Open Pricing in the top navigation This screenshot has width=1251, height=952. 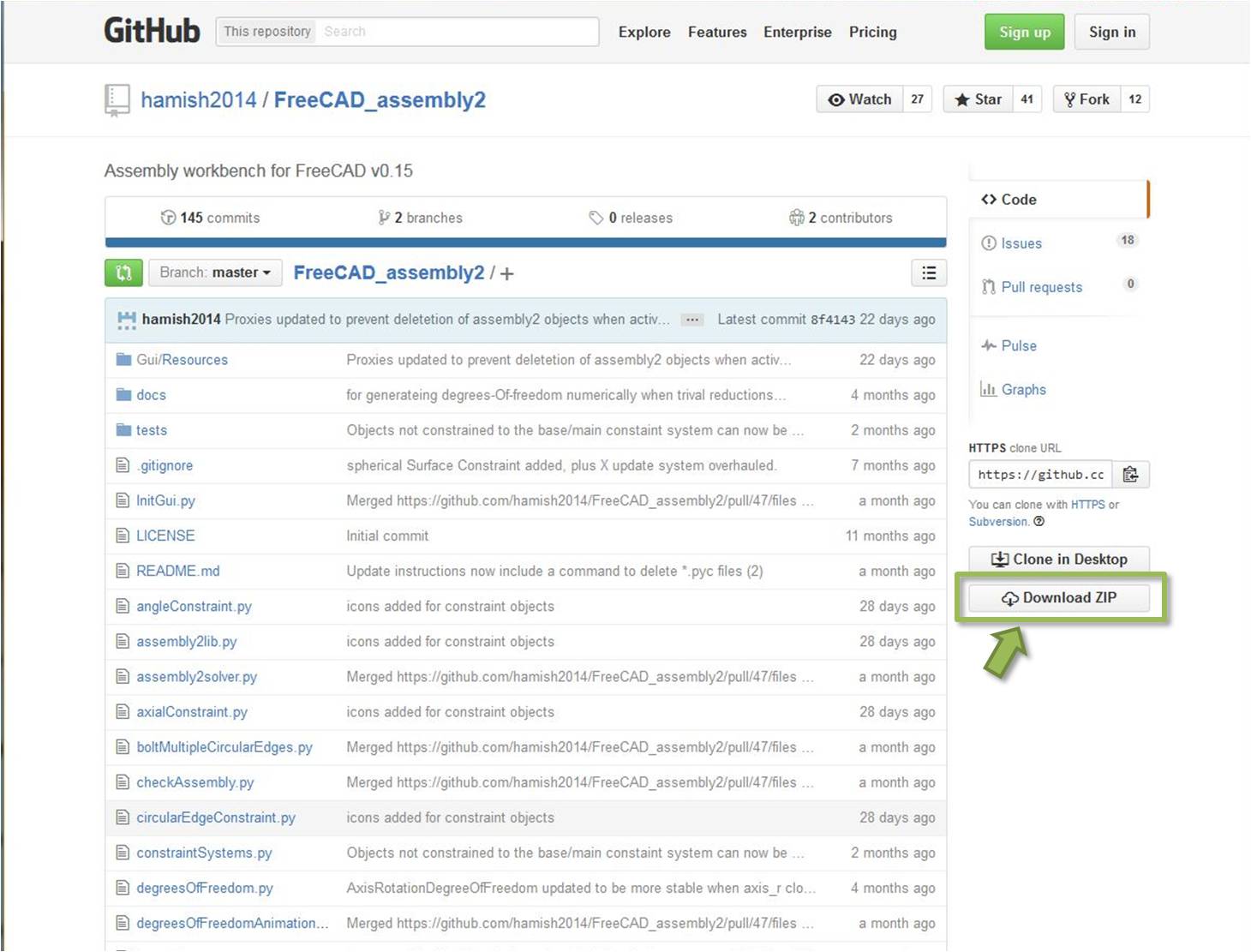click(x=873, y=32)
